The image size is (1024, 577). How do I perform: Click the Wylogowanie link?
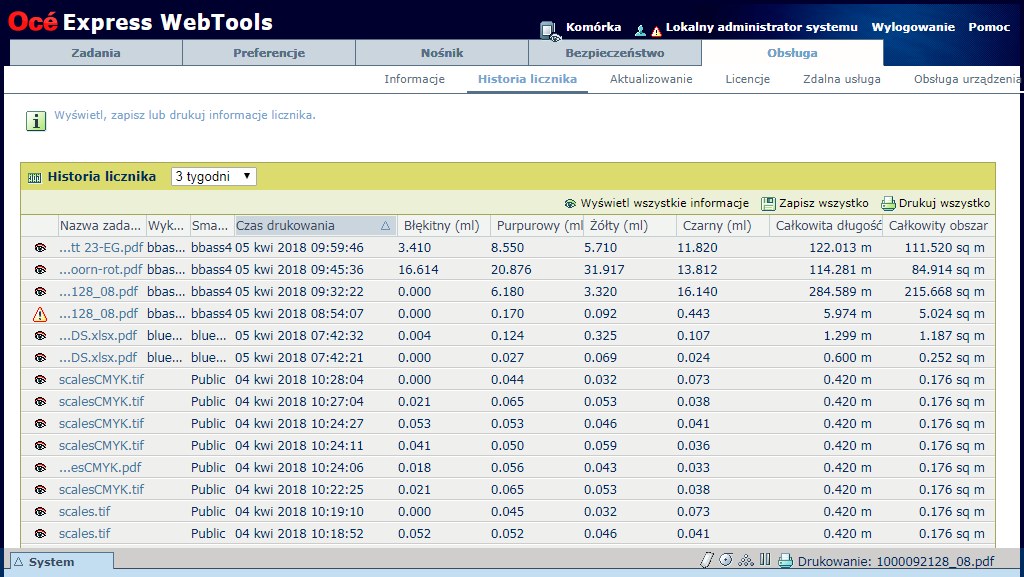pyautogui.click(x=913, y=27)
